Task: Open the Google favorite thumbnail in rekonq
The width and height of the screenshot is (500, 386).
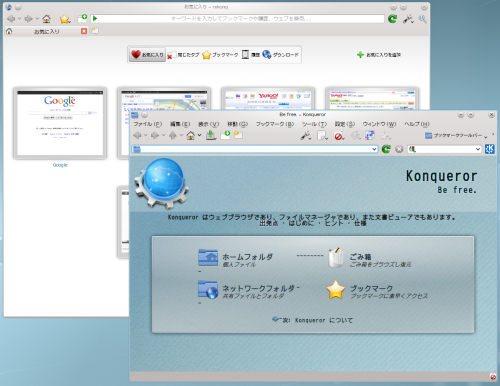Action: pos(60,123)
